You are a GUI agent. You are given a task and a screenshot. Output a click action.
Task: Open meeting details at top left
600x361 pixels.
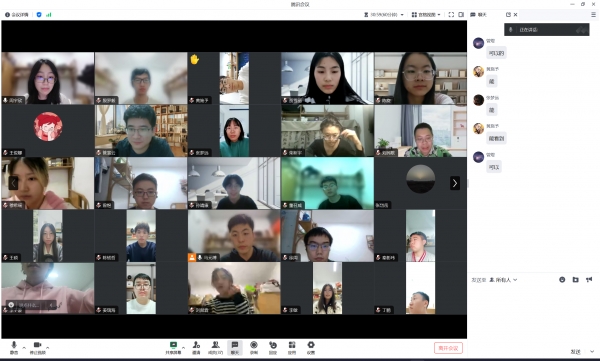pyautogui.click(x=16, y=15)
